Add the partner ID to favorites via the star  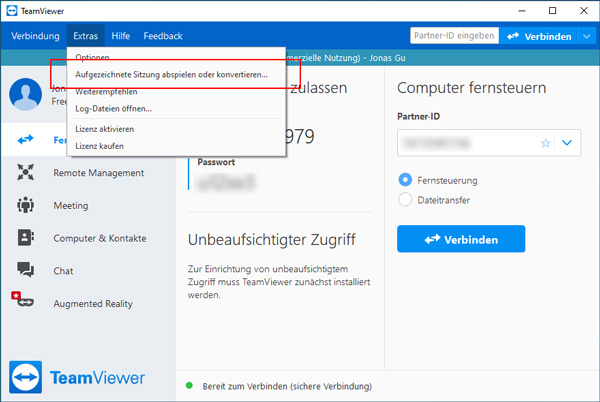(x=545, y=143)
